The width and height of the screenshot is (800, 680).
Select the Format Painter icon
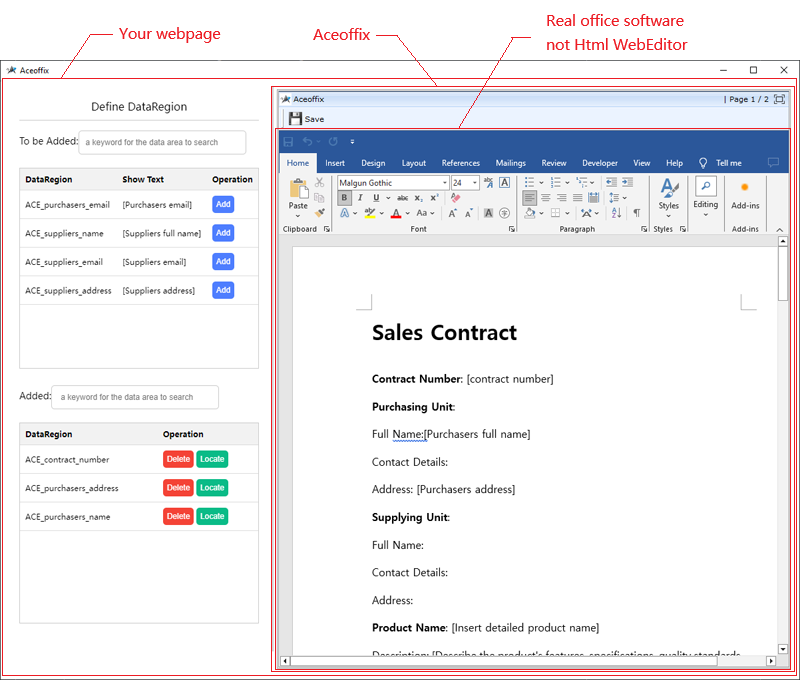(318, 213)
